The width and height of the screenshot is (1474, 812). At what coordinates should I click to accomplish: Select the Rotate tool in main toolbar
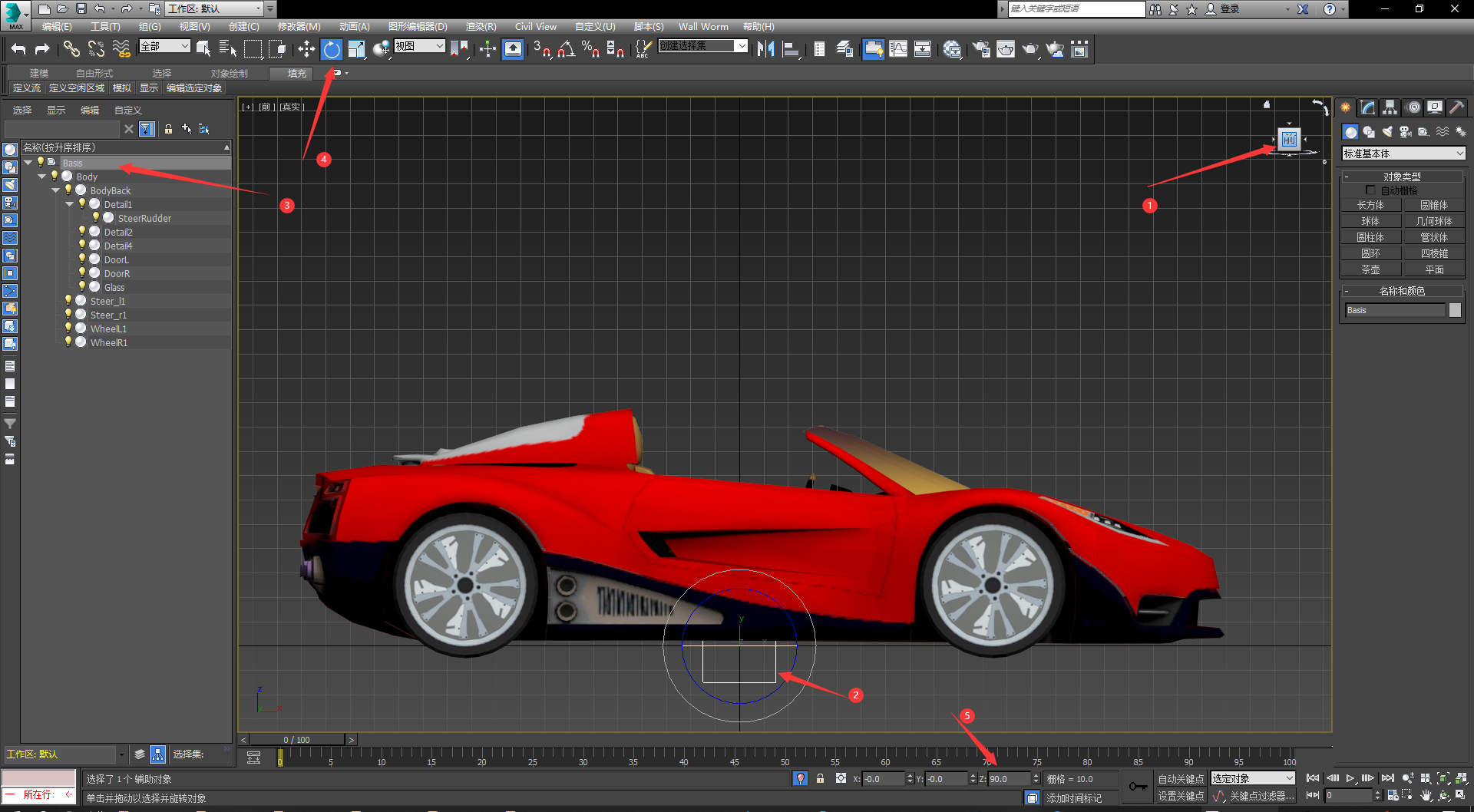(331, 50)
